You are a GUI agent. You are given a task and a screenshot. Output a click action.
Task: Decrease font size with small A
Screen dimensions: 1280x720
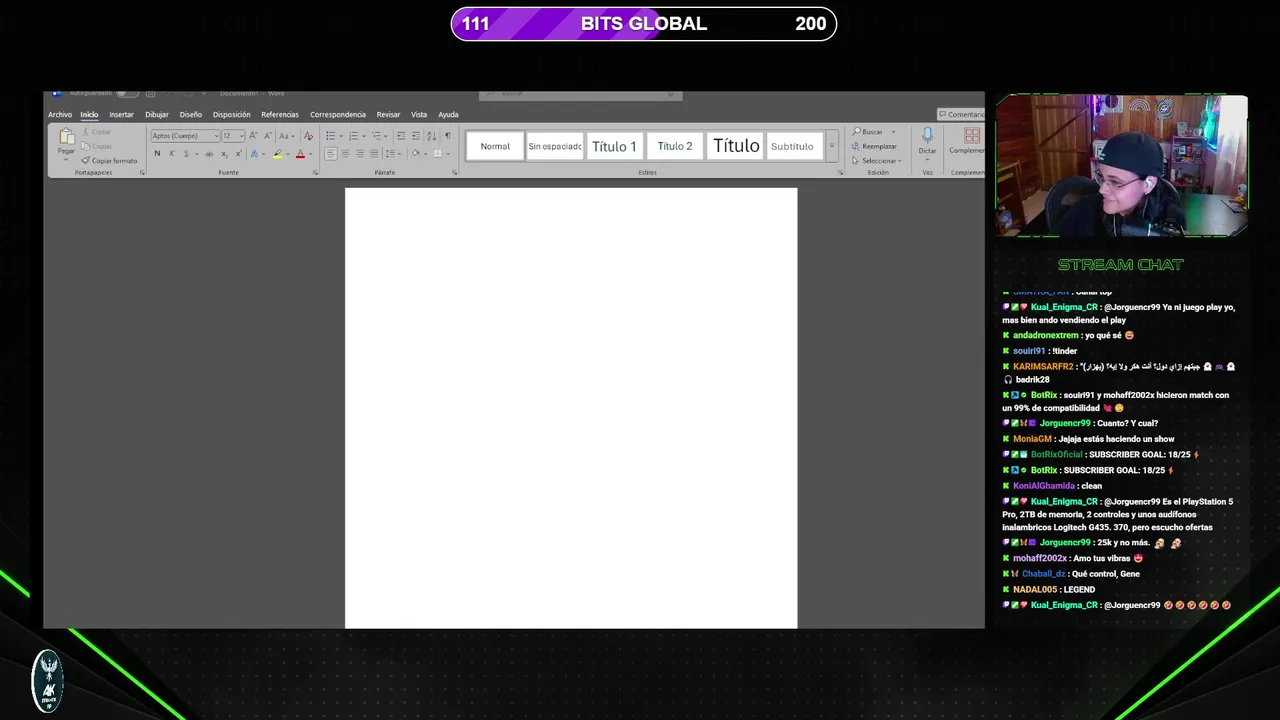tap(268, 135)
